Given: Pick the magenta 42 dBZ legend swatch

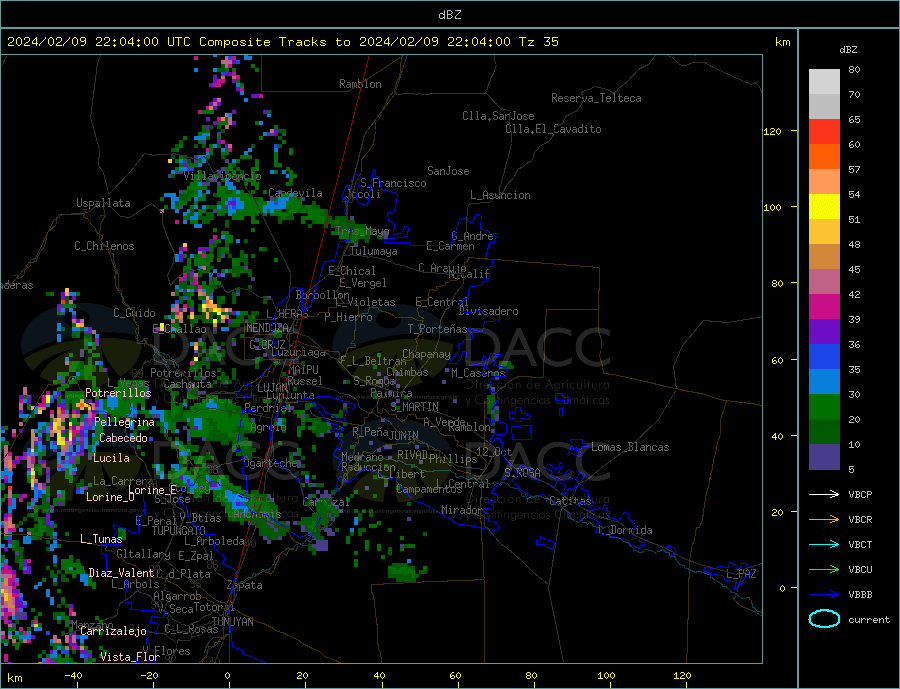Looking at the screenshot, I should tap(824, 307).
